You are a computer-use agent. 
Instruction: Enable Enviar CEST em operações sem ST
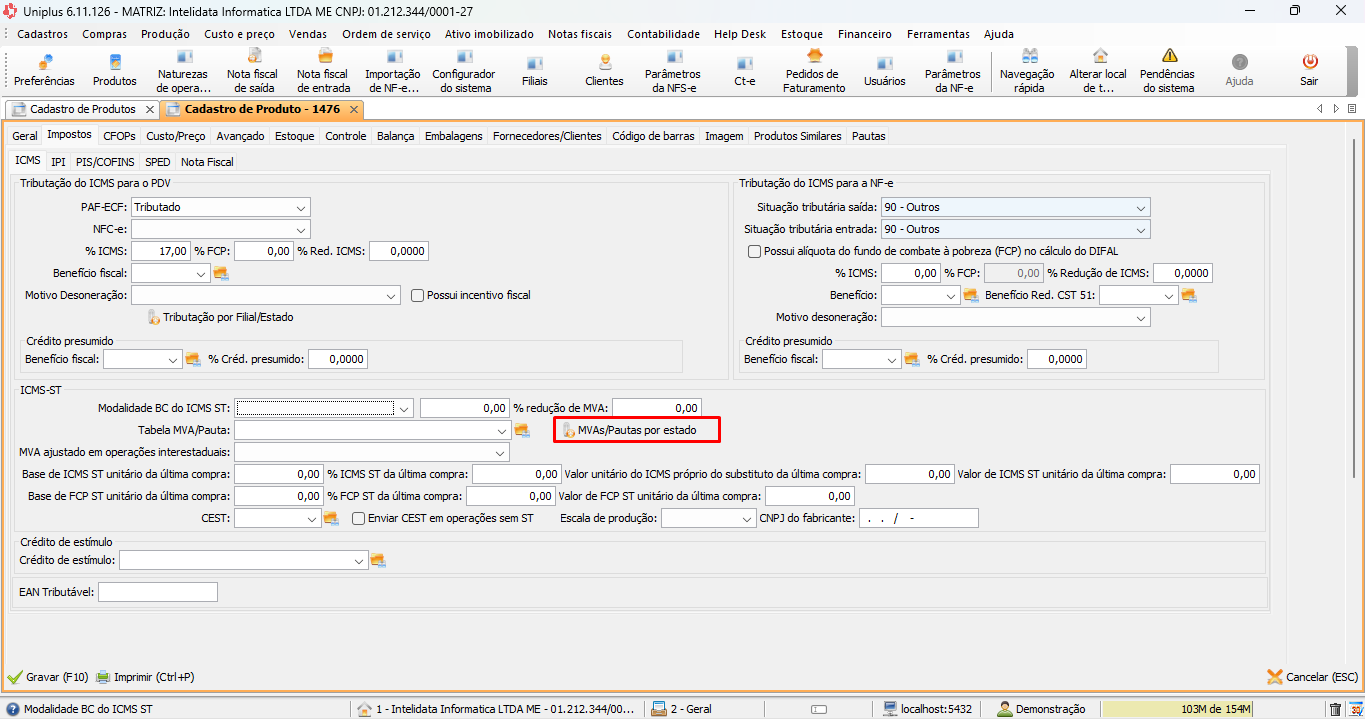click(x=359, y=518)
